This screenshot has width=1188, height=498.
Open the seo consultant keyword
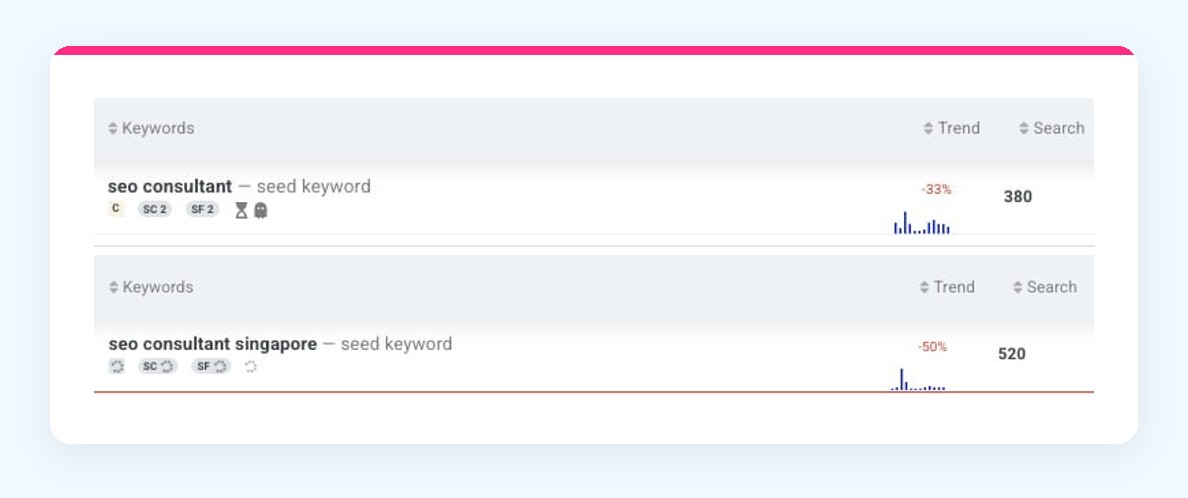[170, 186]
